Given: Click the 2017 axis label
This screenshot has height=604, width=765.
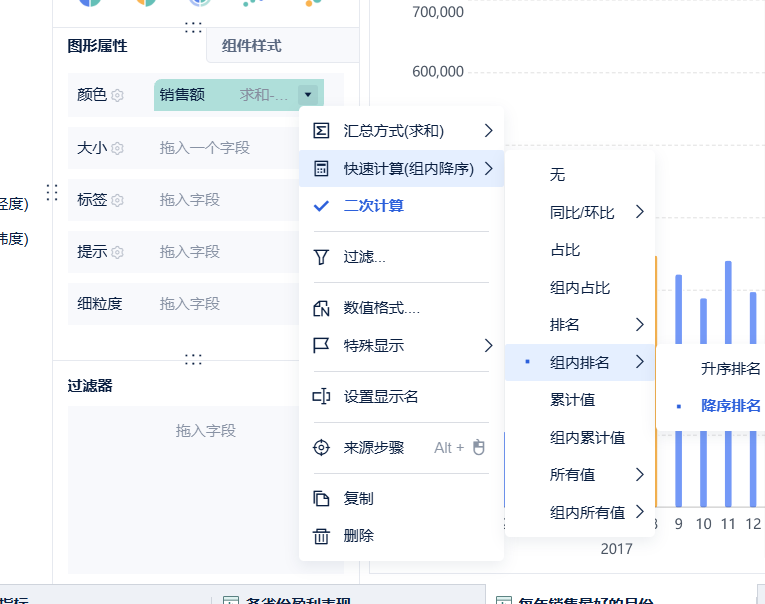Looking at the screenshot, I should pyautogui.click(x=616, y=549).
